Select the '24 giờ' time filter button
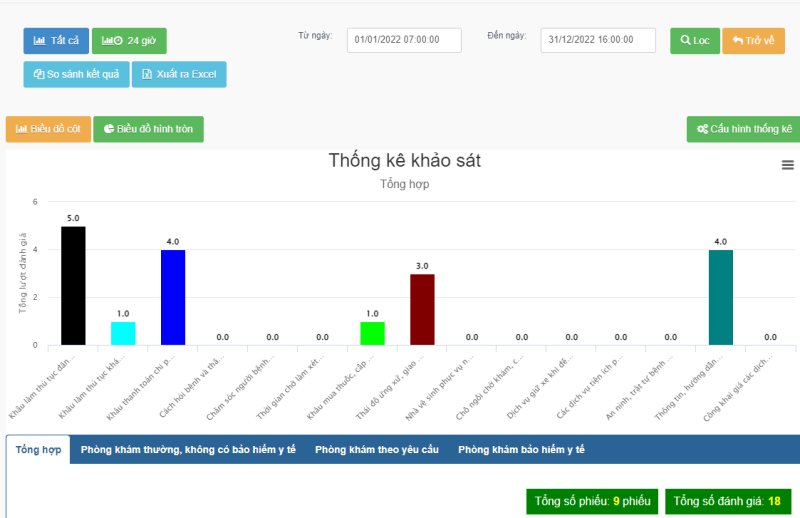The image size is (800, 518). [x=129, y=41]
